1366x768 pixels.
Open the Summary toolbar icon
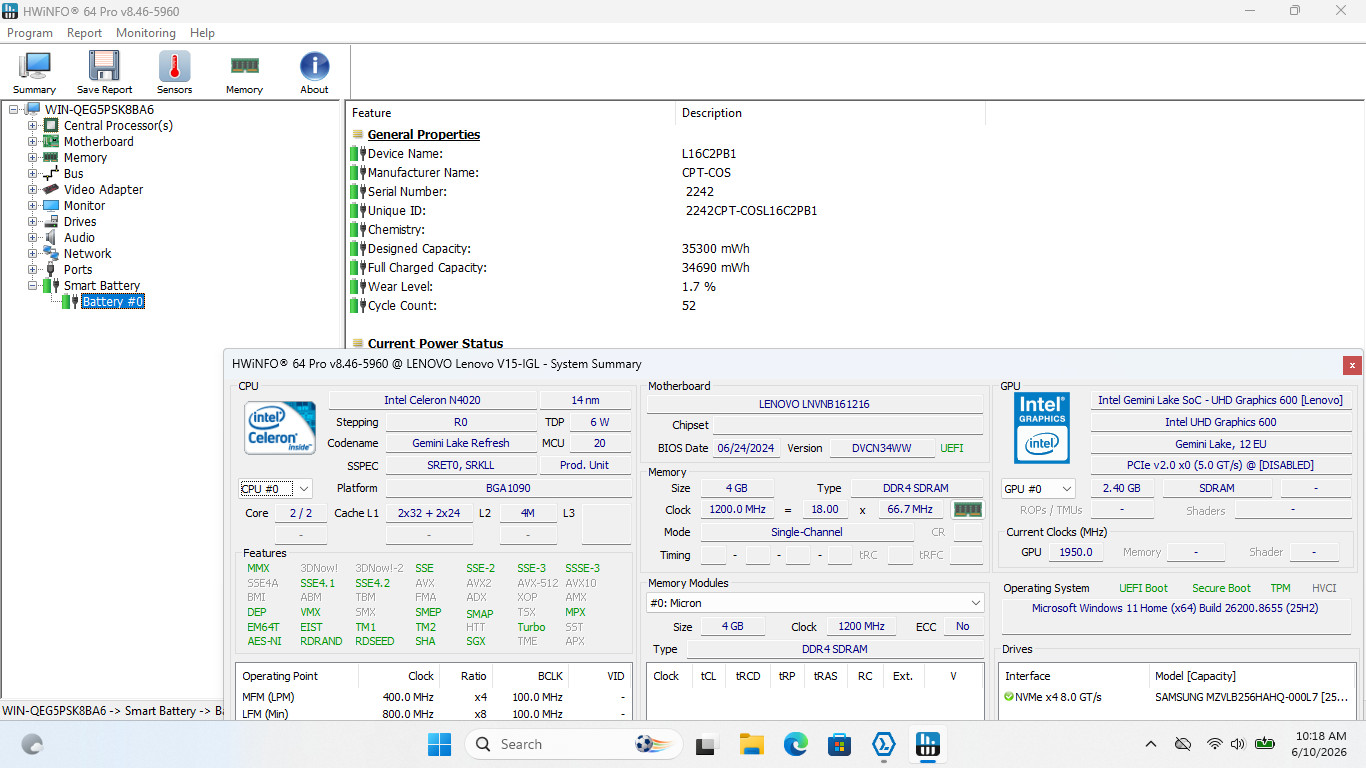[x=34, y=73]
